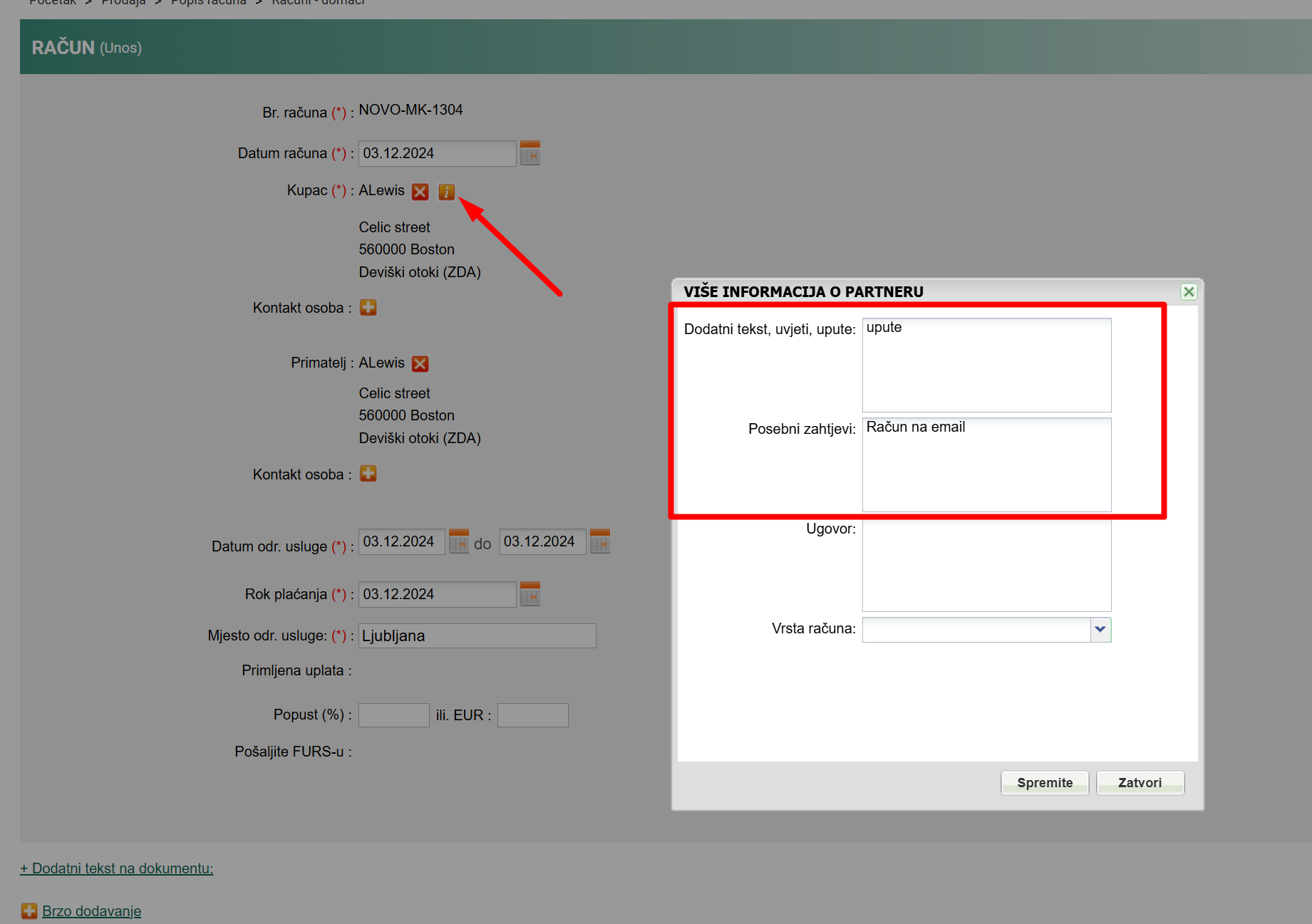
Task: Click the Spremite button
Action: click(1045, 782)
